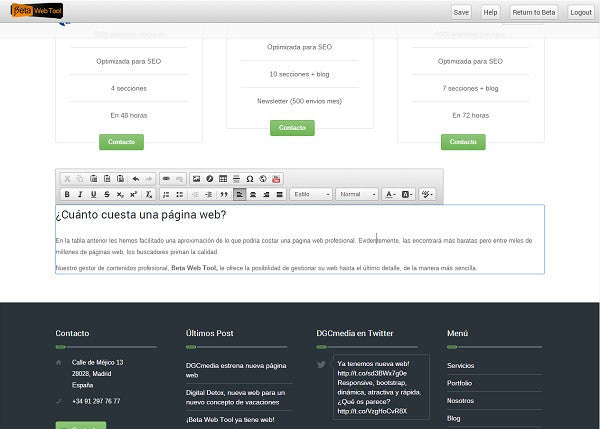The height and width of the screenshot is (429, 600).
Task: Click the Return to Beta button
Action: point(534,12)
